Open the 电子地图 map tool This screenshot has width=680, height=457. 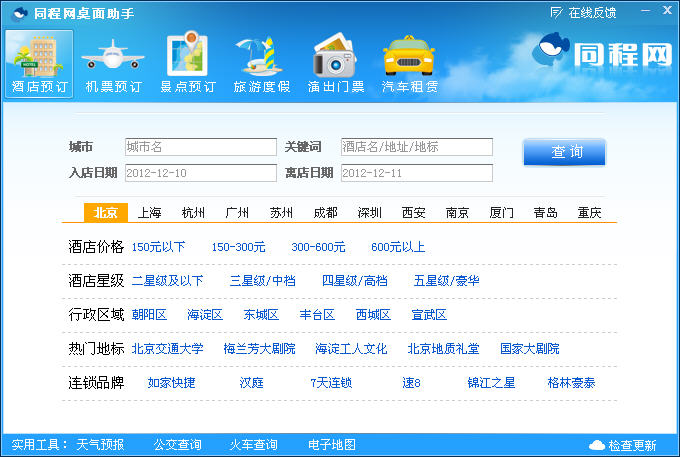(332, 445)
